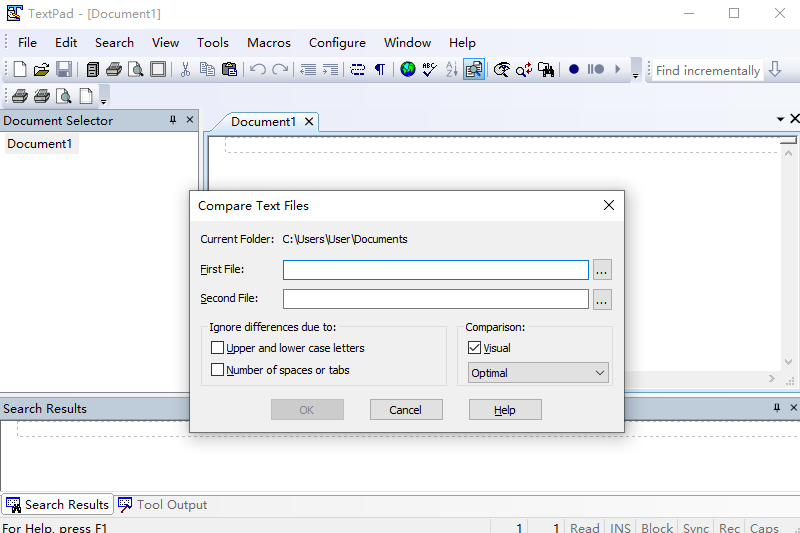Click the New Document toolbar icon

click(20, 70)
